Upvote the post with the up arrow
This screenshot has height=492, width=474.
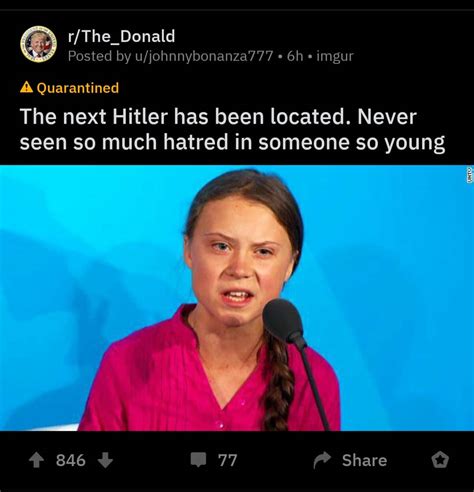coord(36,460)
